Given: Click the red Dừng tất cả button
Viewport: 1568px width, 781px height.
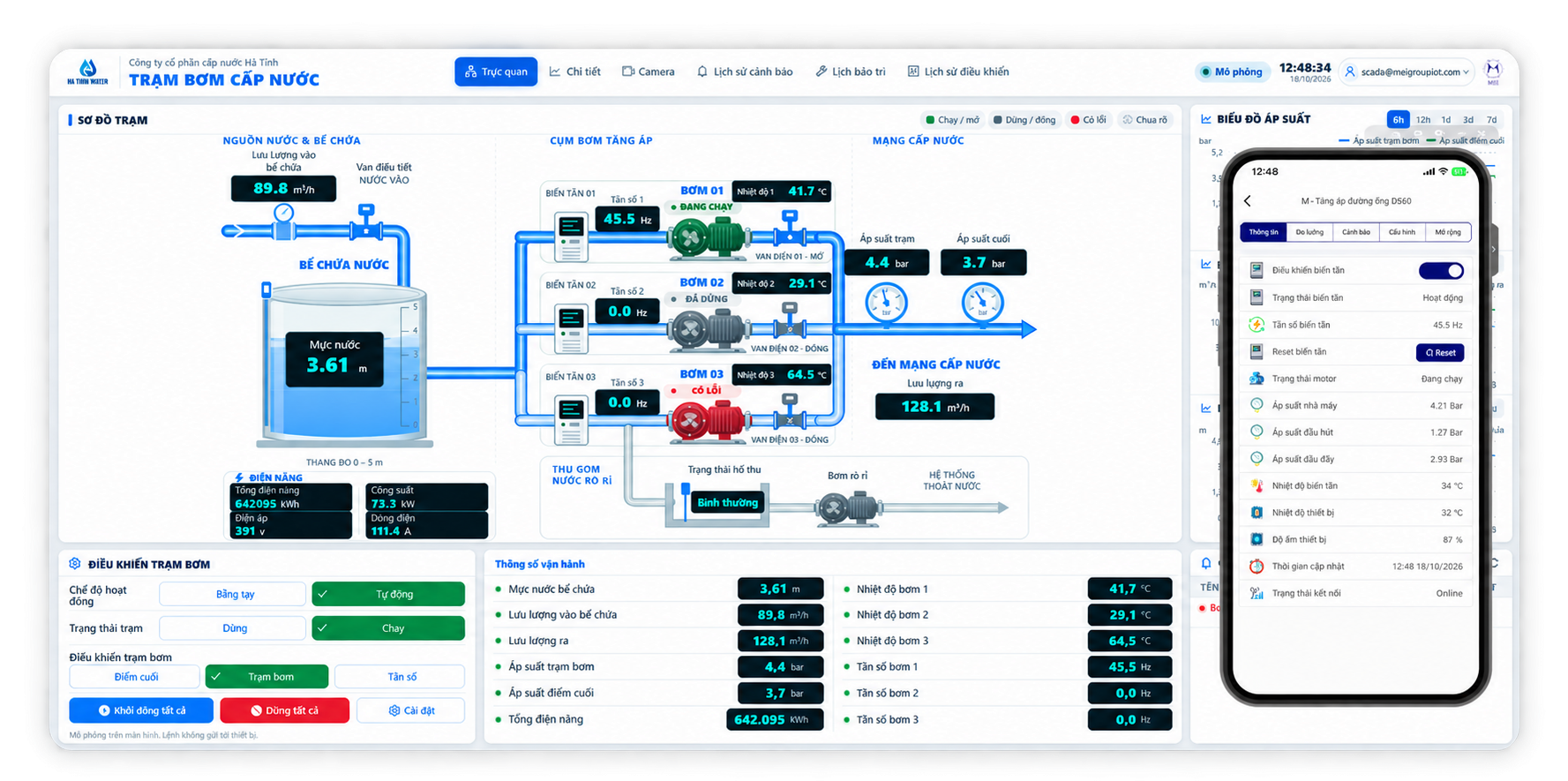Looking at the screenshot, I should pyautogui.click(x=285, y=710).
